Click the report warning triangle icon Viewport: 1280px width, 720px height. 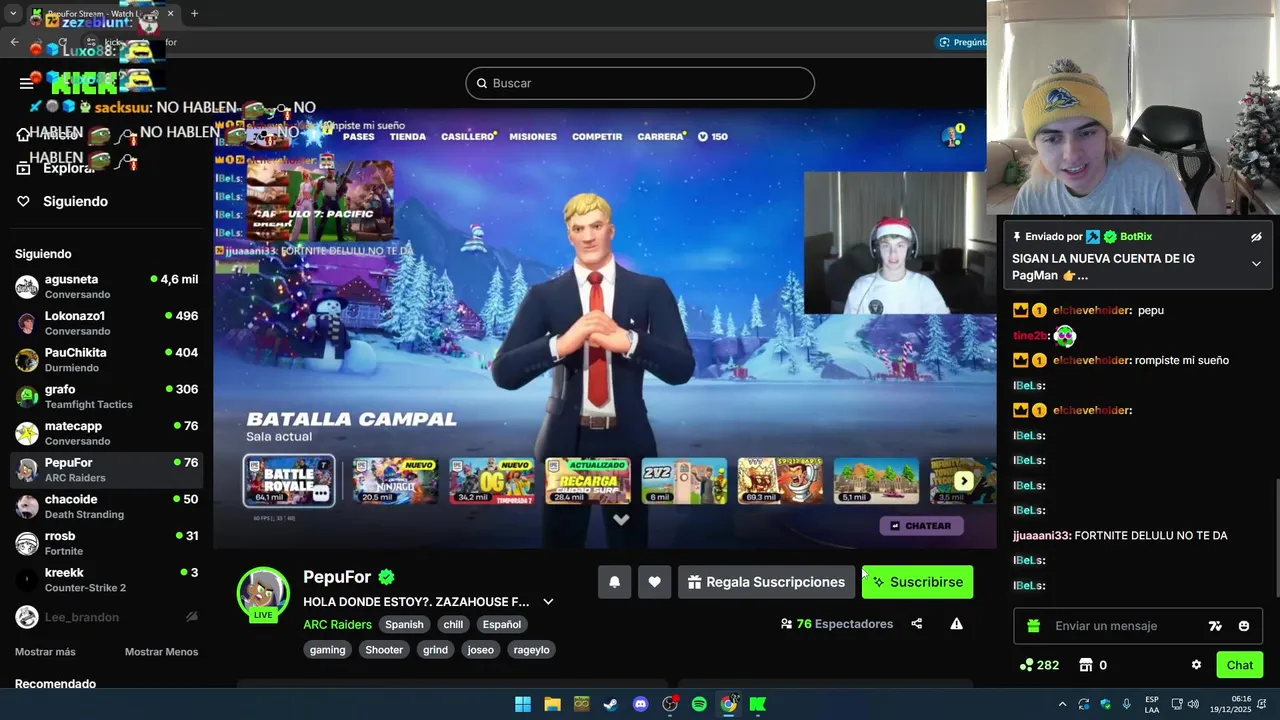[x=956, y=624]
